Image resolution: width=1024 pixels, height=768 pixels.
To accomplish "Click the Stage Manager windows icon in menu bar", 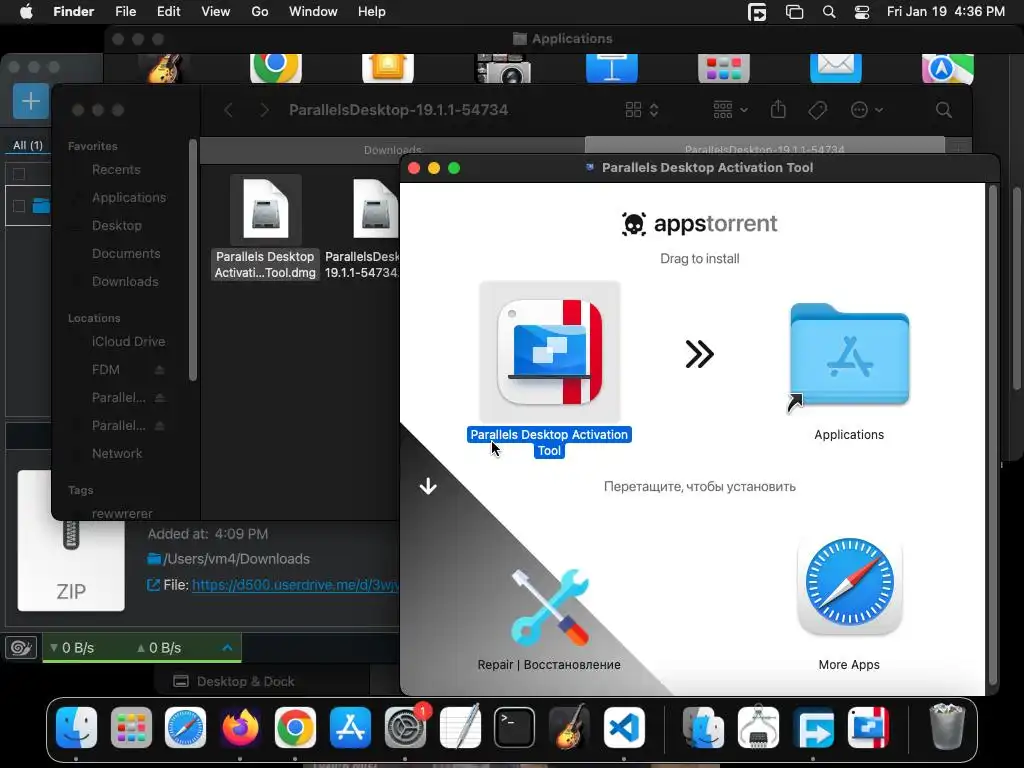I will 794,12.
